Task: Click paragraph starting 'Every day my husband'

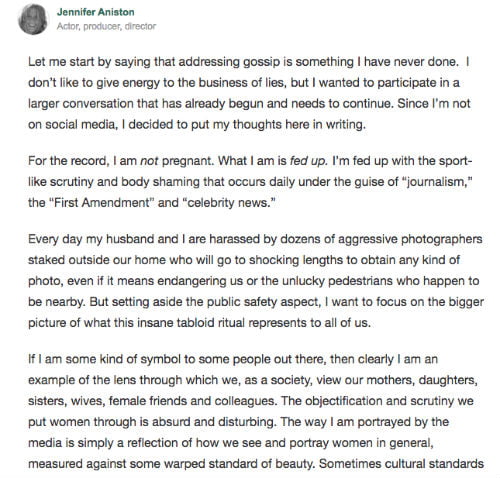Action: [x=256, y=281]
